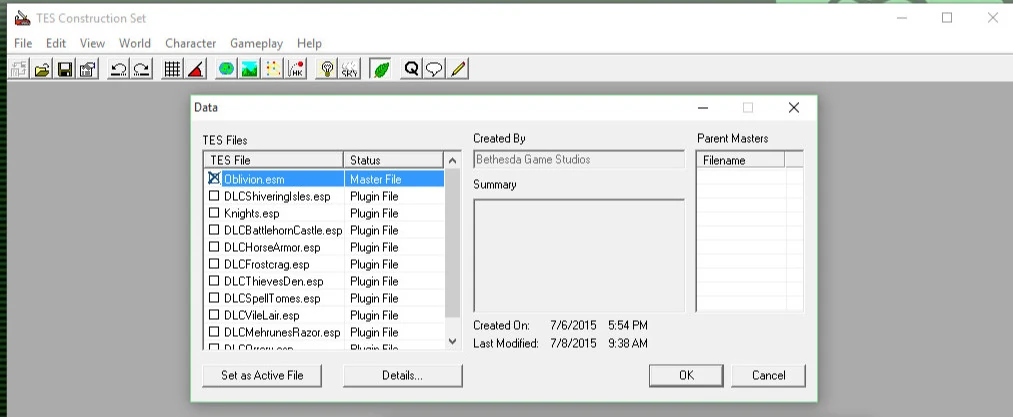Viewport: 1013px width, 417px height.
Task: Select the DLCFrostcrag.esp file name
Action: coord(266,264)
